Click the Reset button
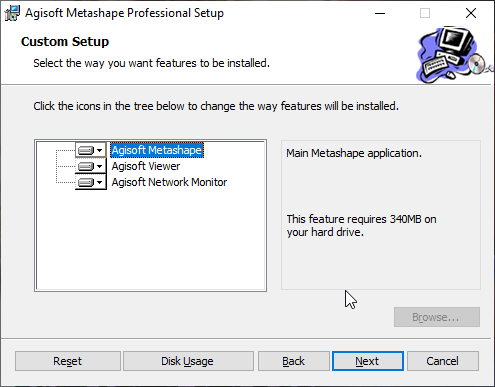 pos(68,361)
